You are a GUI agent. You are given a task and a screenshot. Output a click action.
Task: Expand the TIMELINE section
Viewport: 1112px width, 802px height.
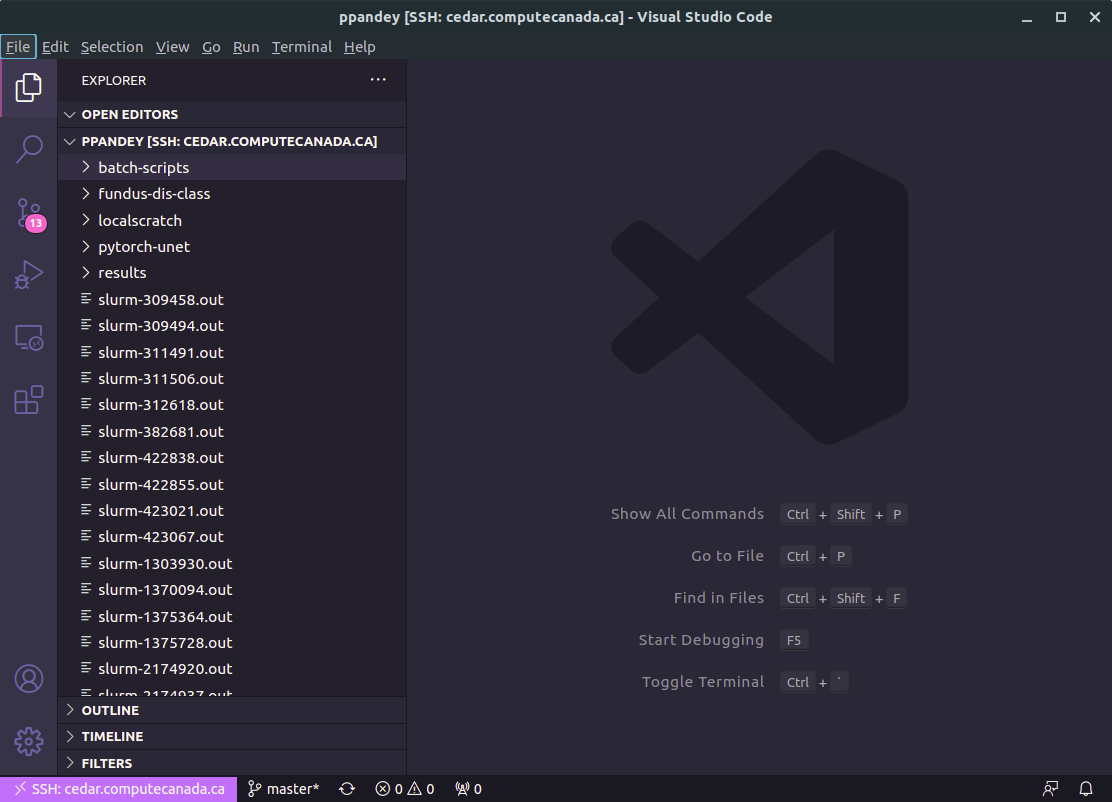tap(112, 736)
